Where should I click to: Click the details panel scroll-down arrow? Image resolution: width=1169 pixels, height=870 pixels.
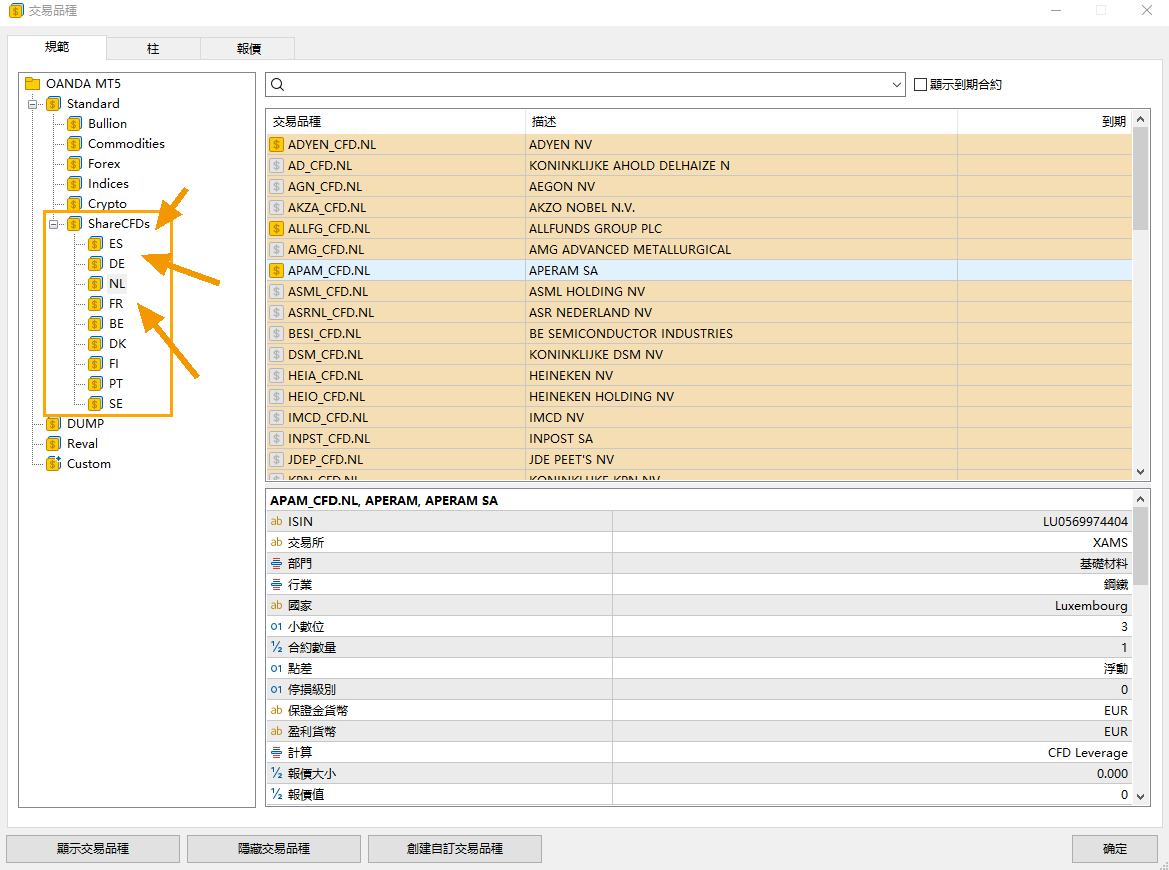click(1140, 796)
